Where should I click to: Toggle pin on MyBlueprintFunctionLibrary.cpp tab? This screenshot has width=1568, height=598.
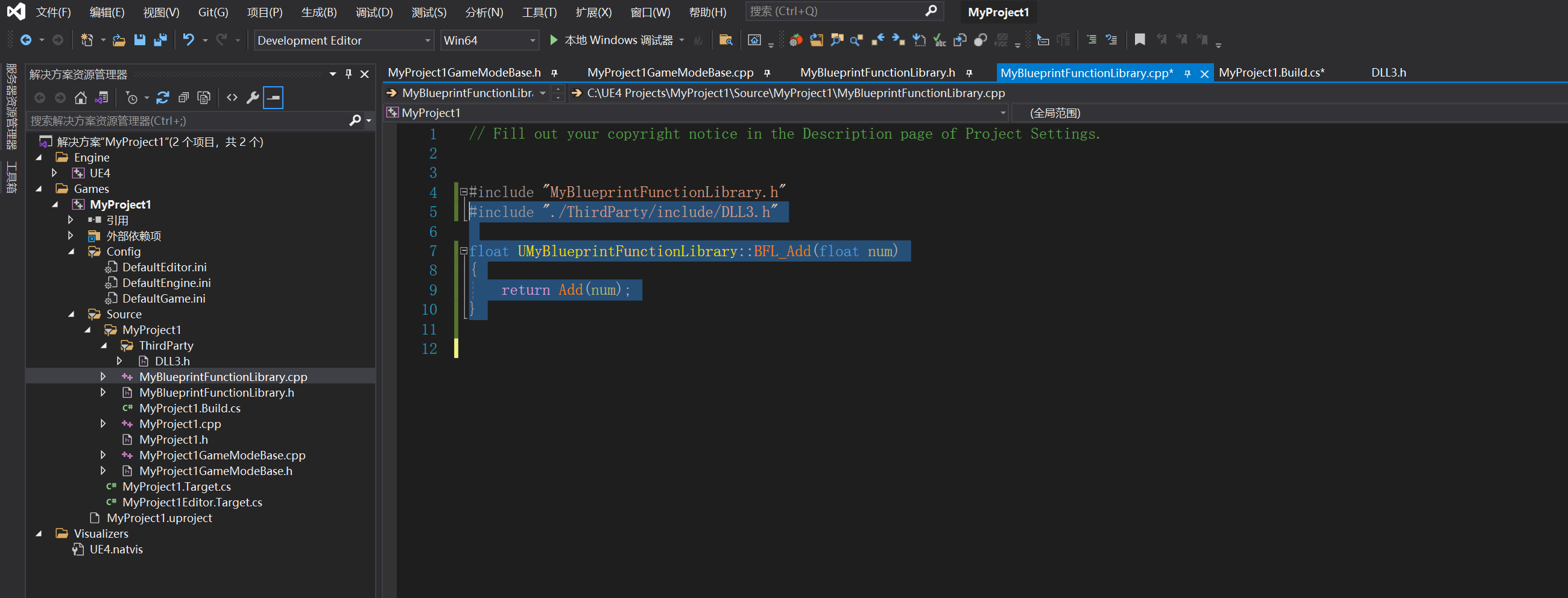coord(1187,74)
